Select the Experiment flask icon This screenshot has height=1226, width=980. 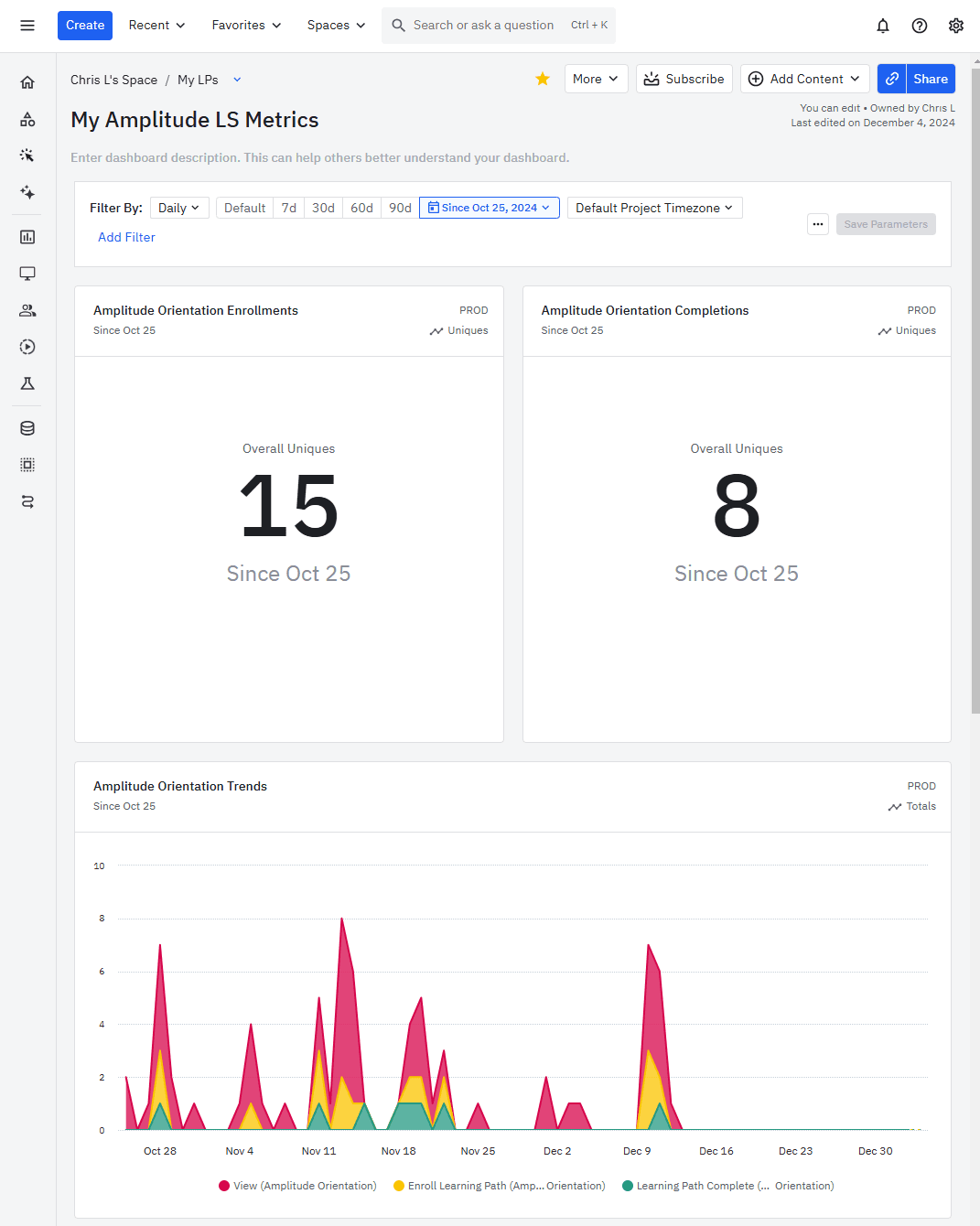[27, 383]
